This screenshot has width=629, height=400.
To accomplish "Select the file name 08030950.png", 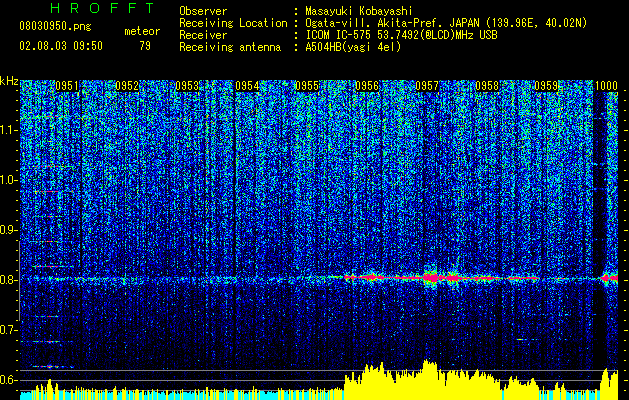I will point(55,27).
